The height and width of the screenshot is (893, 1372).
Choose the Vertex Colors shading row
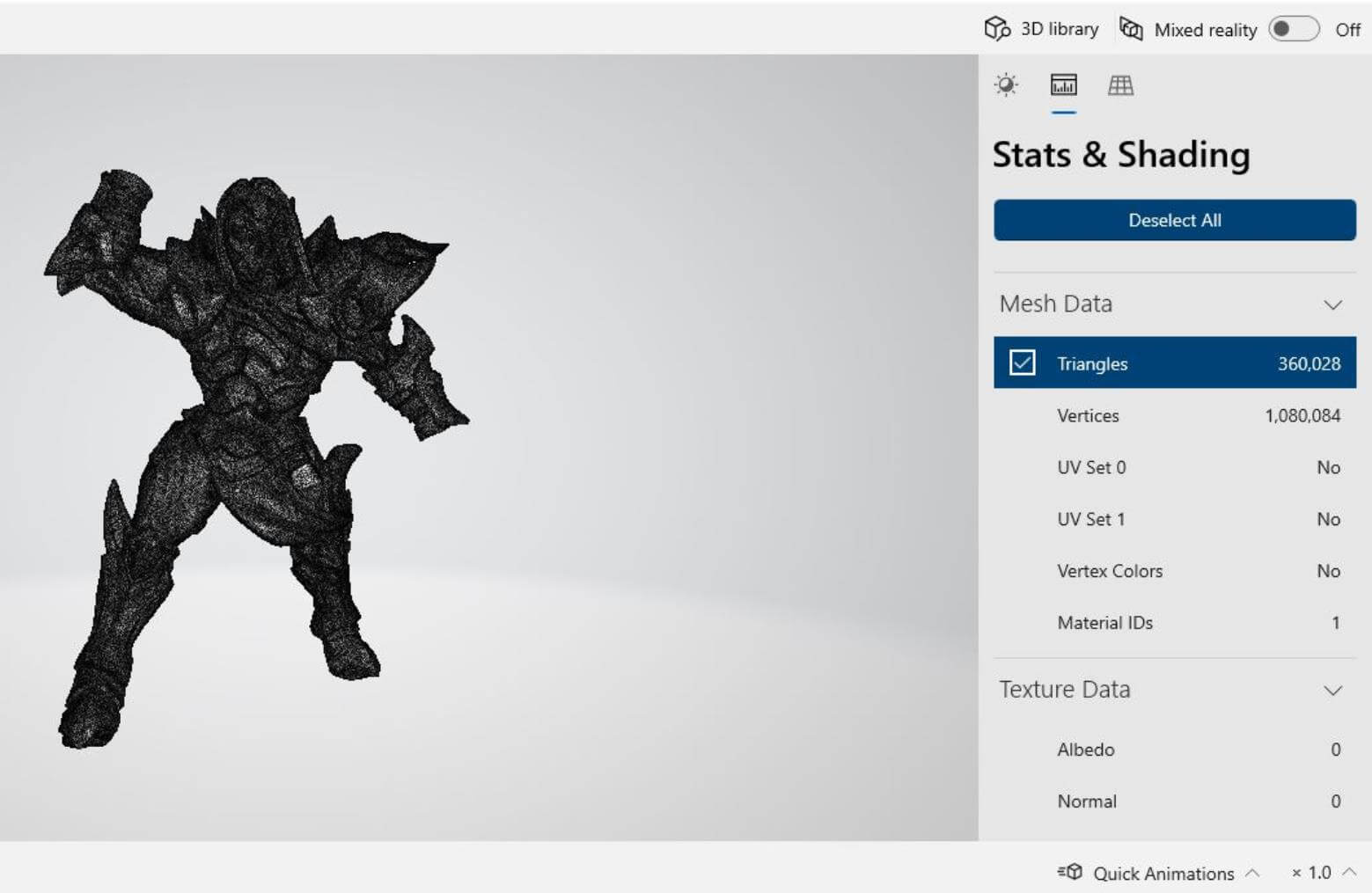coord(1174,571)
